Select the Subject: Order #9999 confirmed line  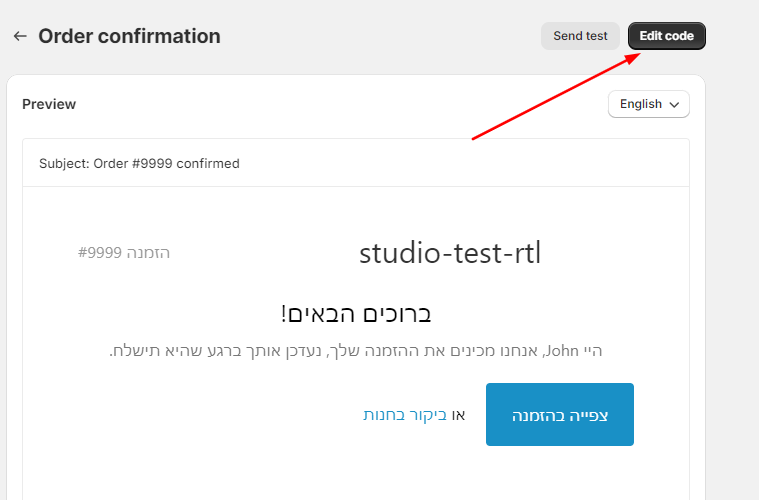[x=139, y=164]
